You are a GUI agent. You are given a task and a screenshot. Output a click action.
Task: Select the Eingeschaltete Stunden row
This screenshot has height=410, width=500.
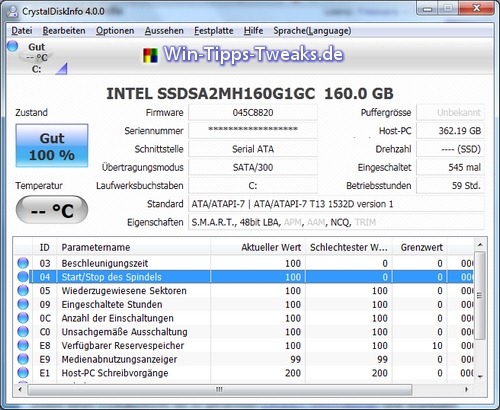[x=243, y=304]
